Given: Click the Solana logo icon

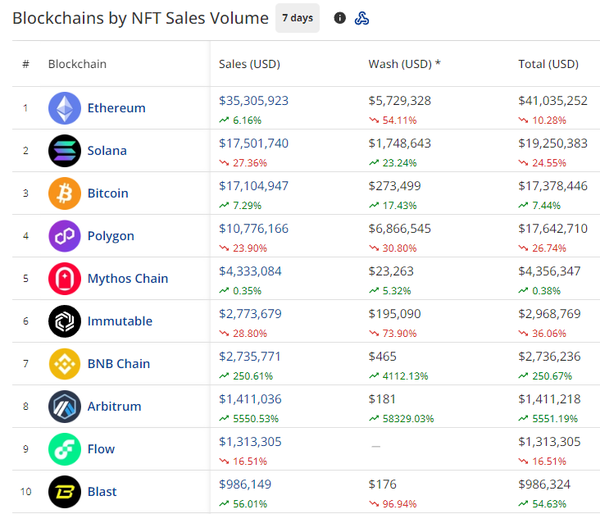Looking at the screenshot, I should (65, 151).
